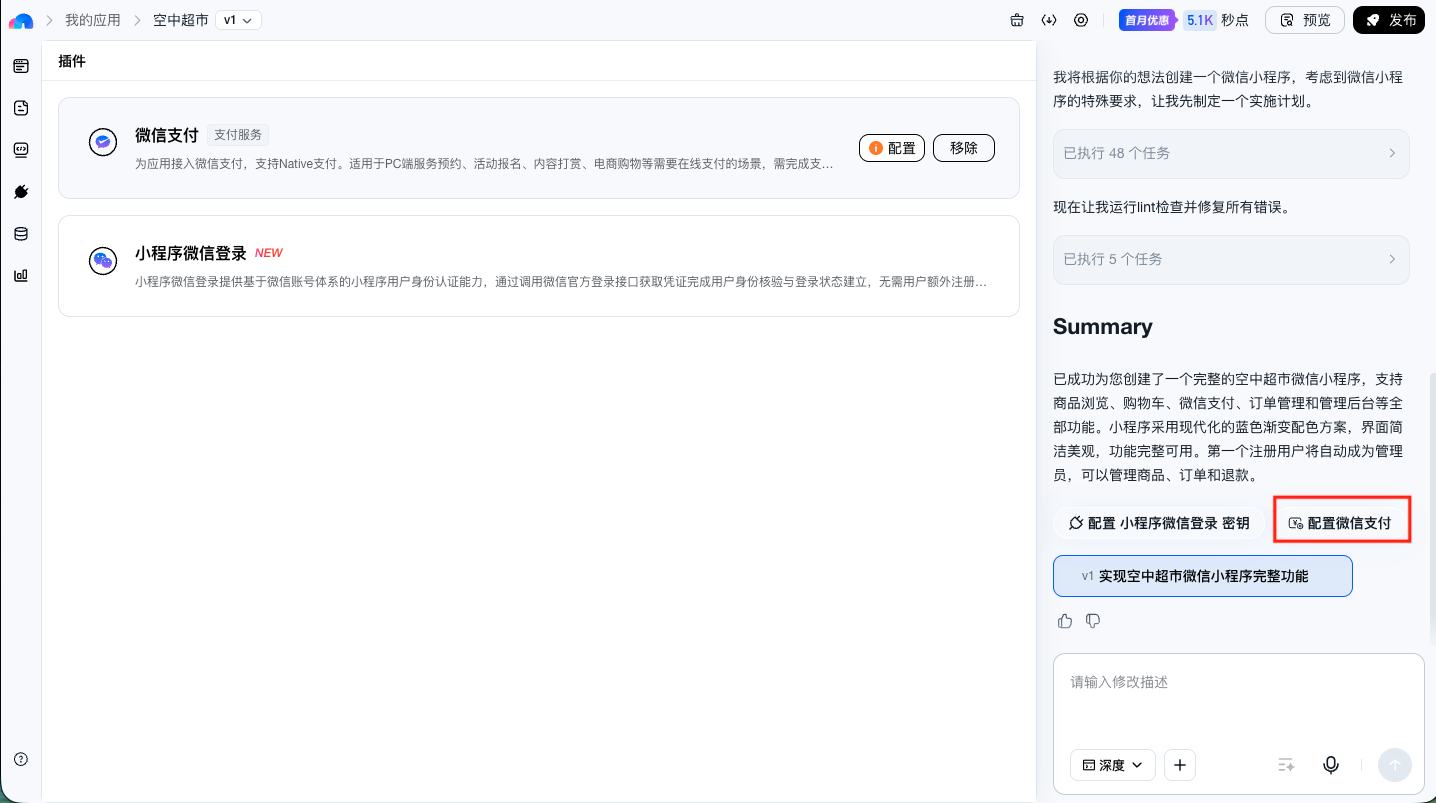Image resolution: width=1436 pixels, height=803 pixels.
Task: Open the code editor sidebar icon
Action: pos(21,150)
